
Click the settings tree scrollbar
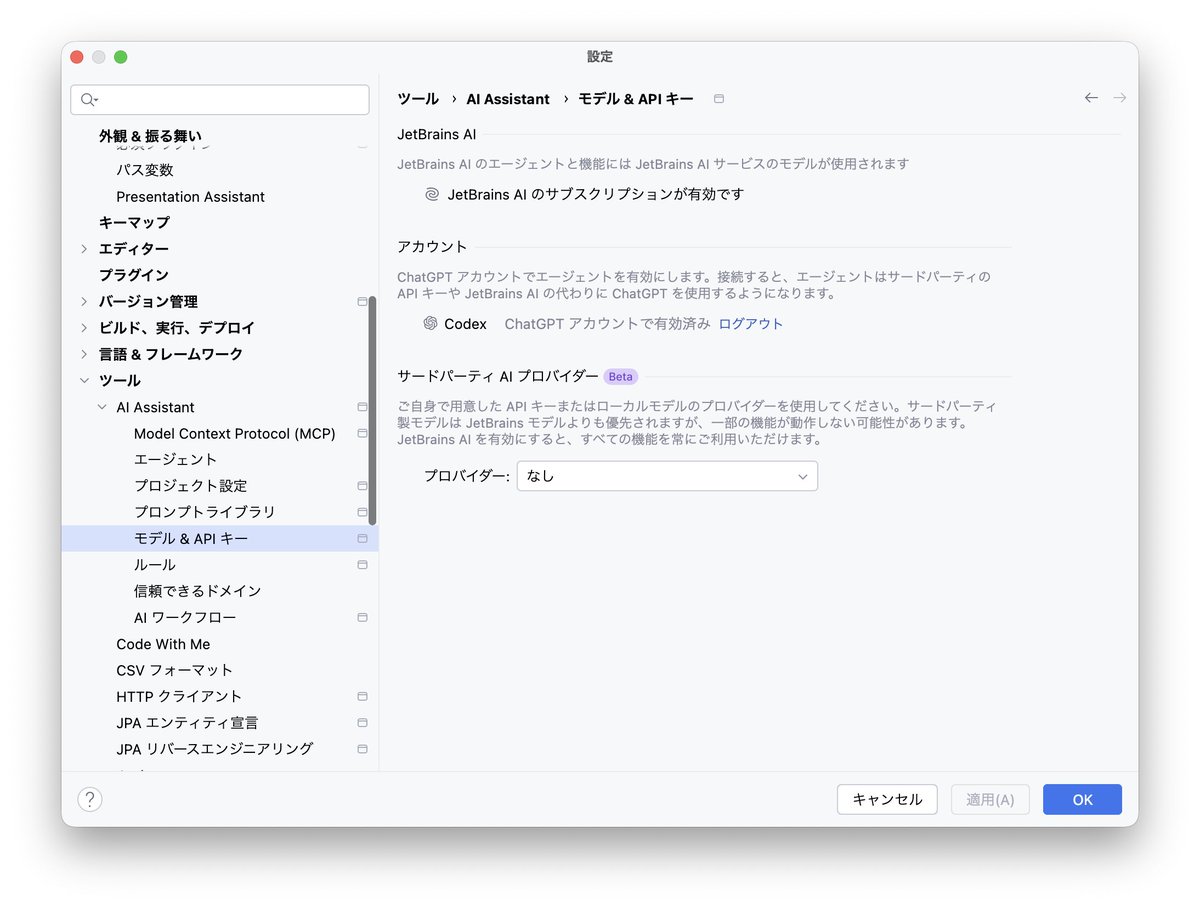(x=373, y=411)
